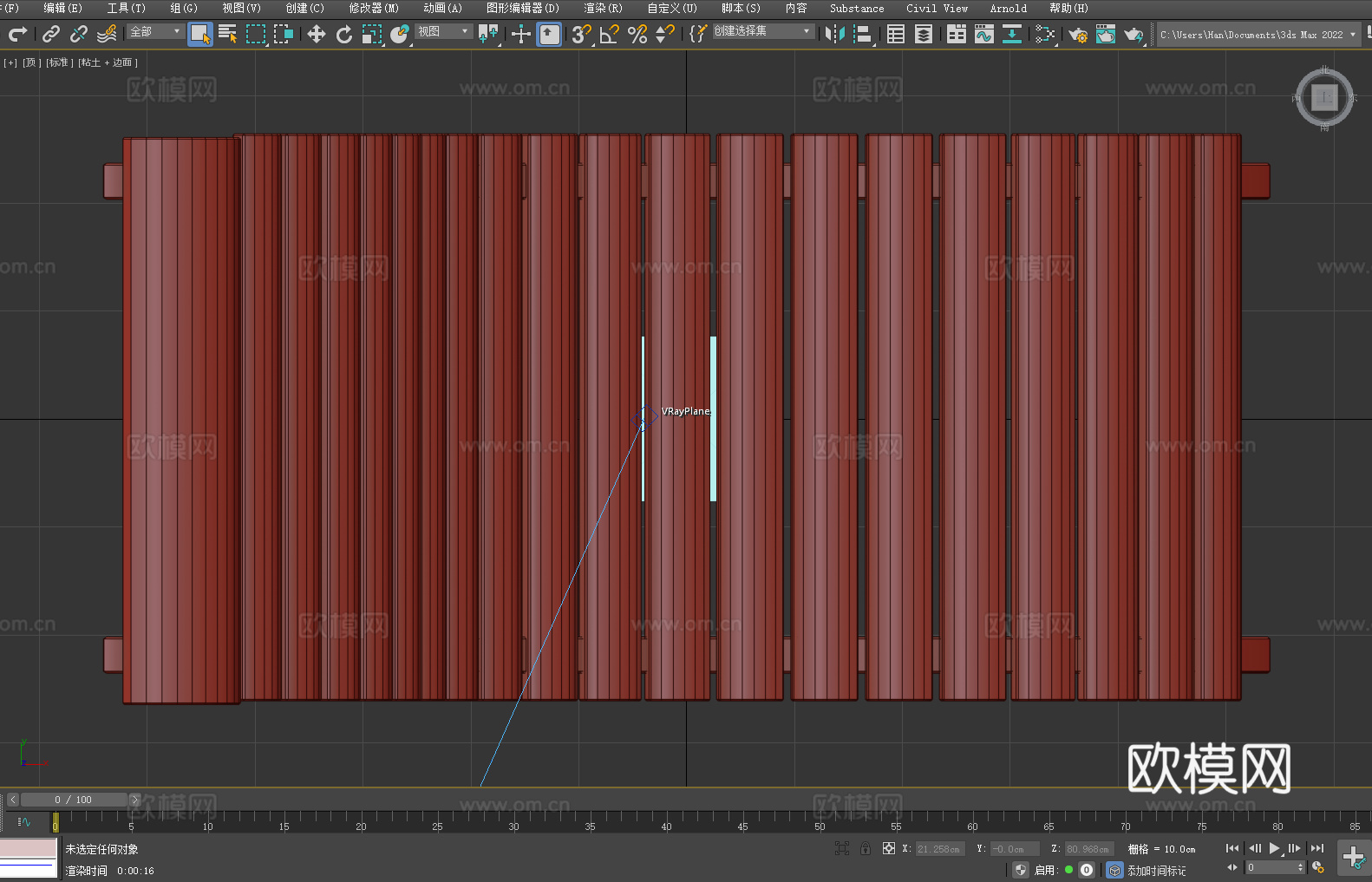Open Material Editor node icon
Viewport: 1372px width, 882px height.
tap(1045, 34)
